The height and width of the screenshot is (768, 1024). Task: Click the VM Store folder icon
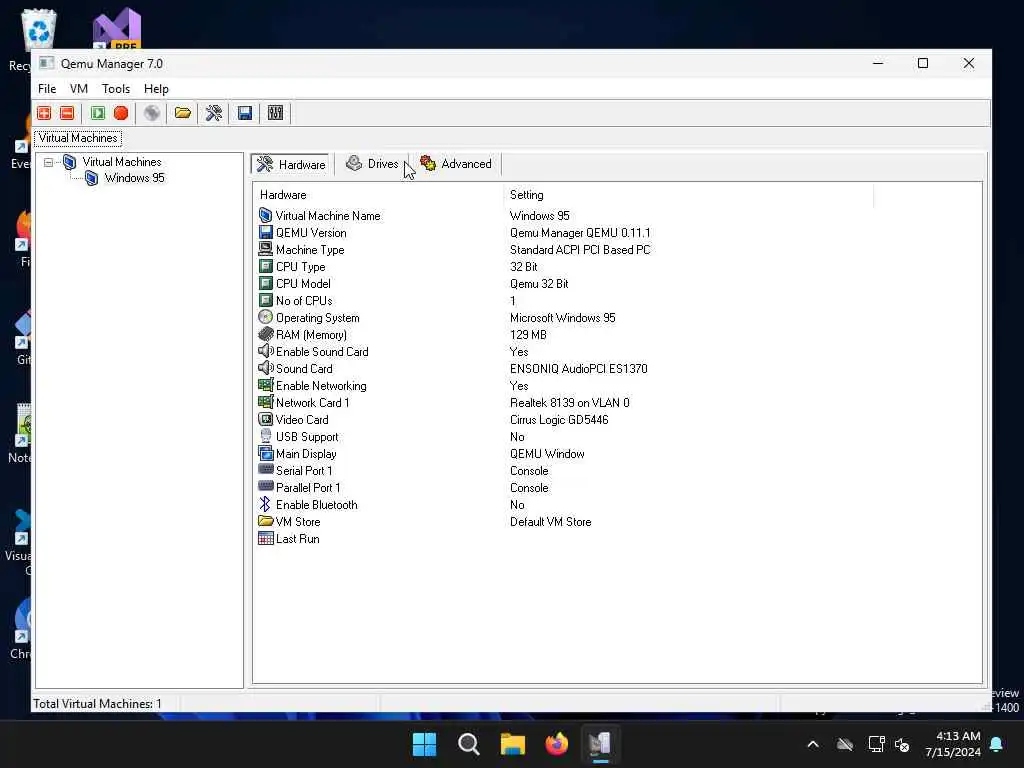(265, 521)
